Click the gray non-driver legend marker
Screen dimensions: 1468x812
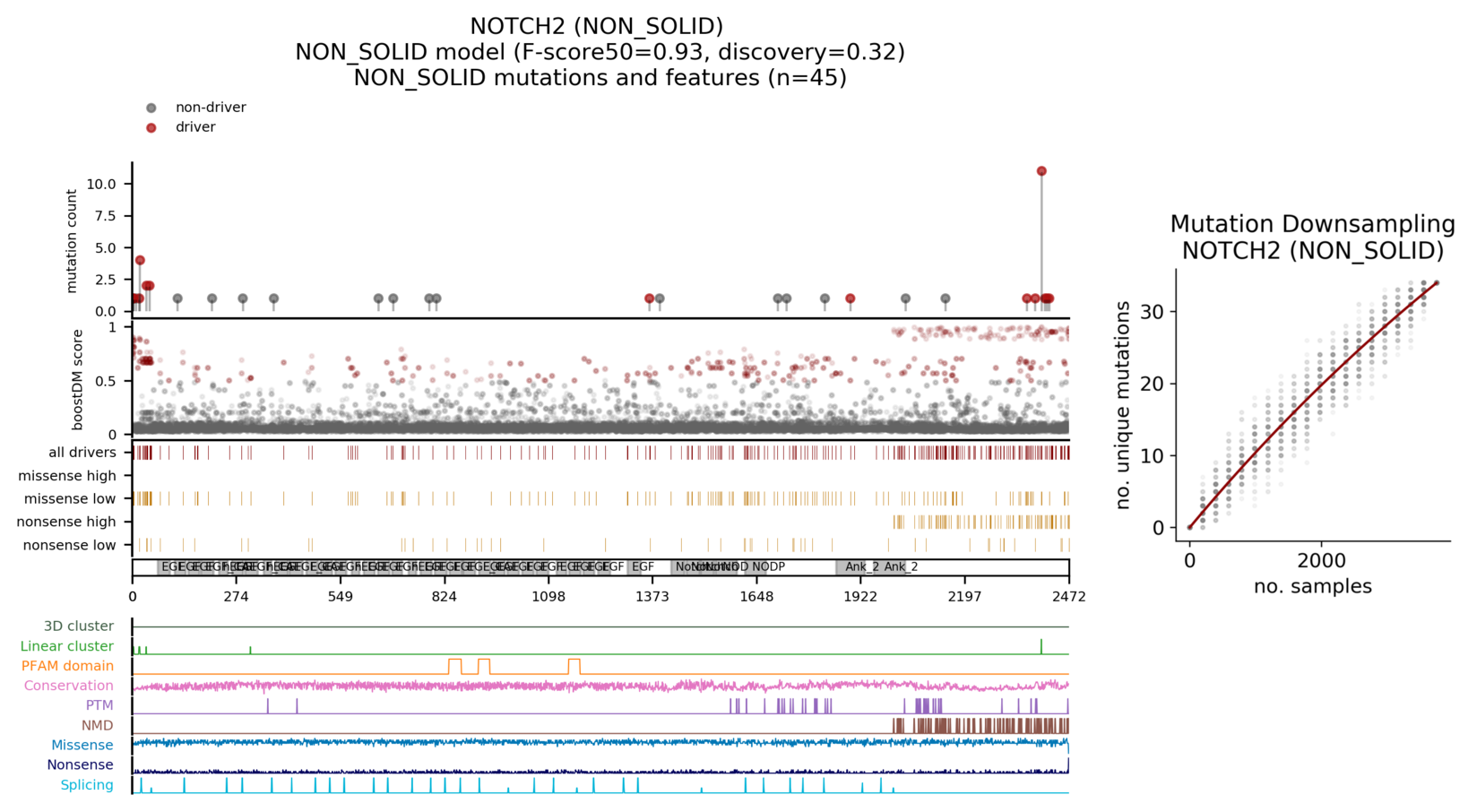coord(151,108)
